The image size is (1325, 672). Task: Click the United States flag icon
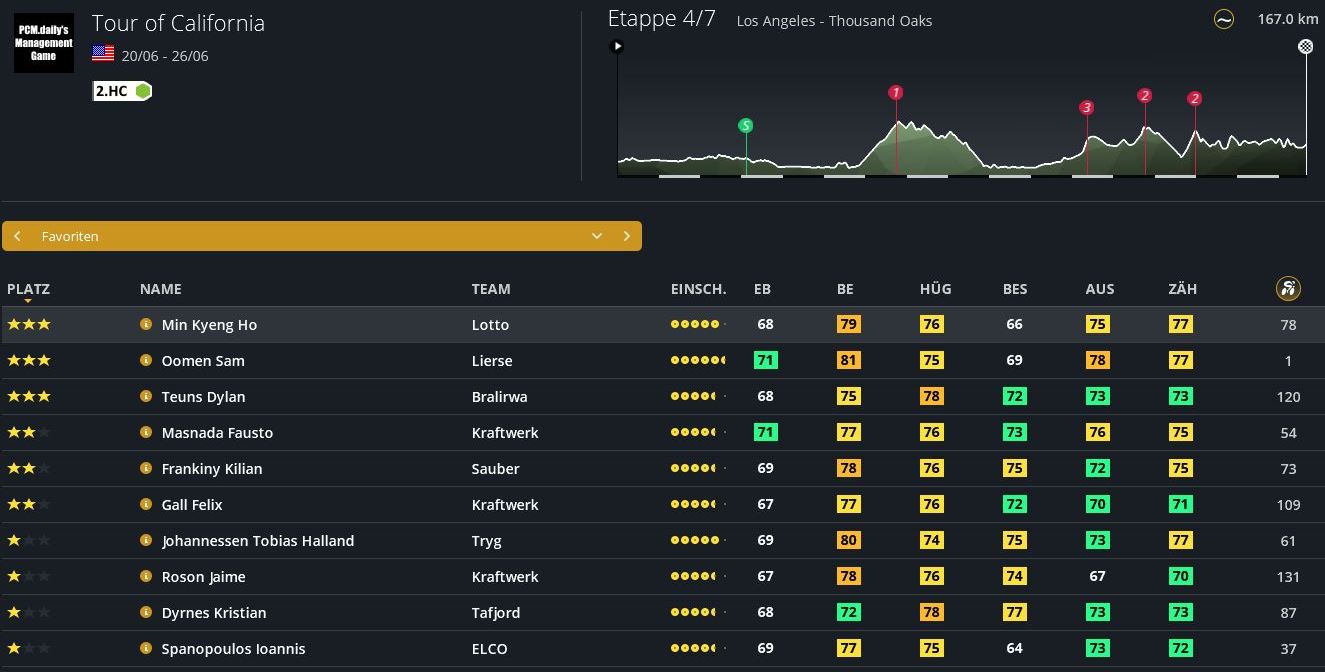tap(103, 54)
